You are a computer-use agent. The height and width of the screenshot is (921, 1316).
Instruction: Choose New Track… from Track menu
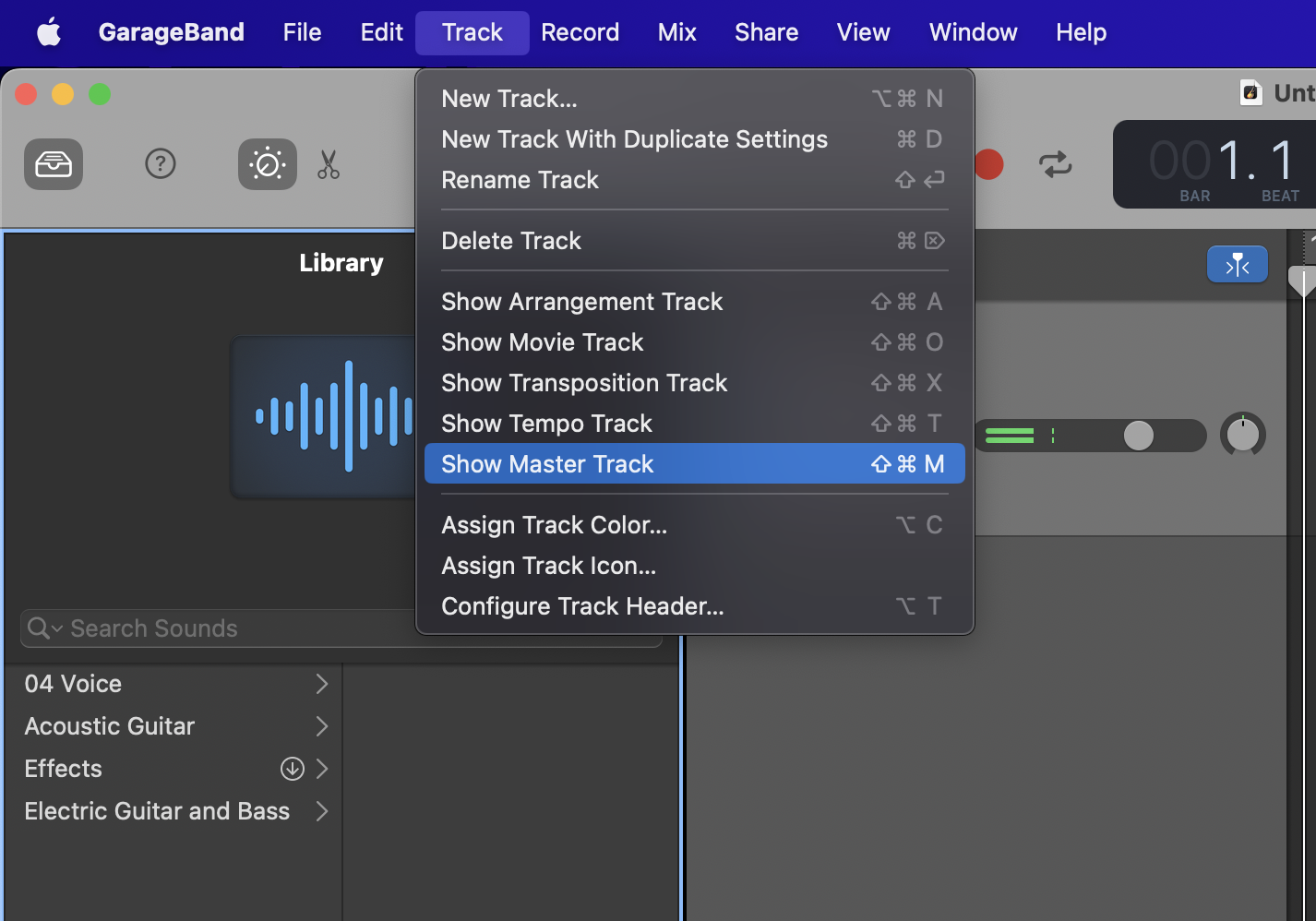[695, 99]
